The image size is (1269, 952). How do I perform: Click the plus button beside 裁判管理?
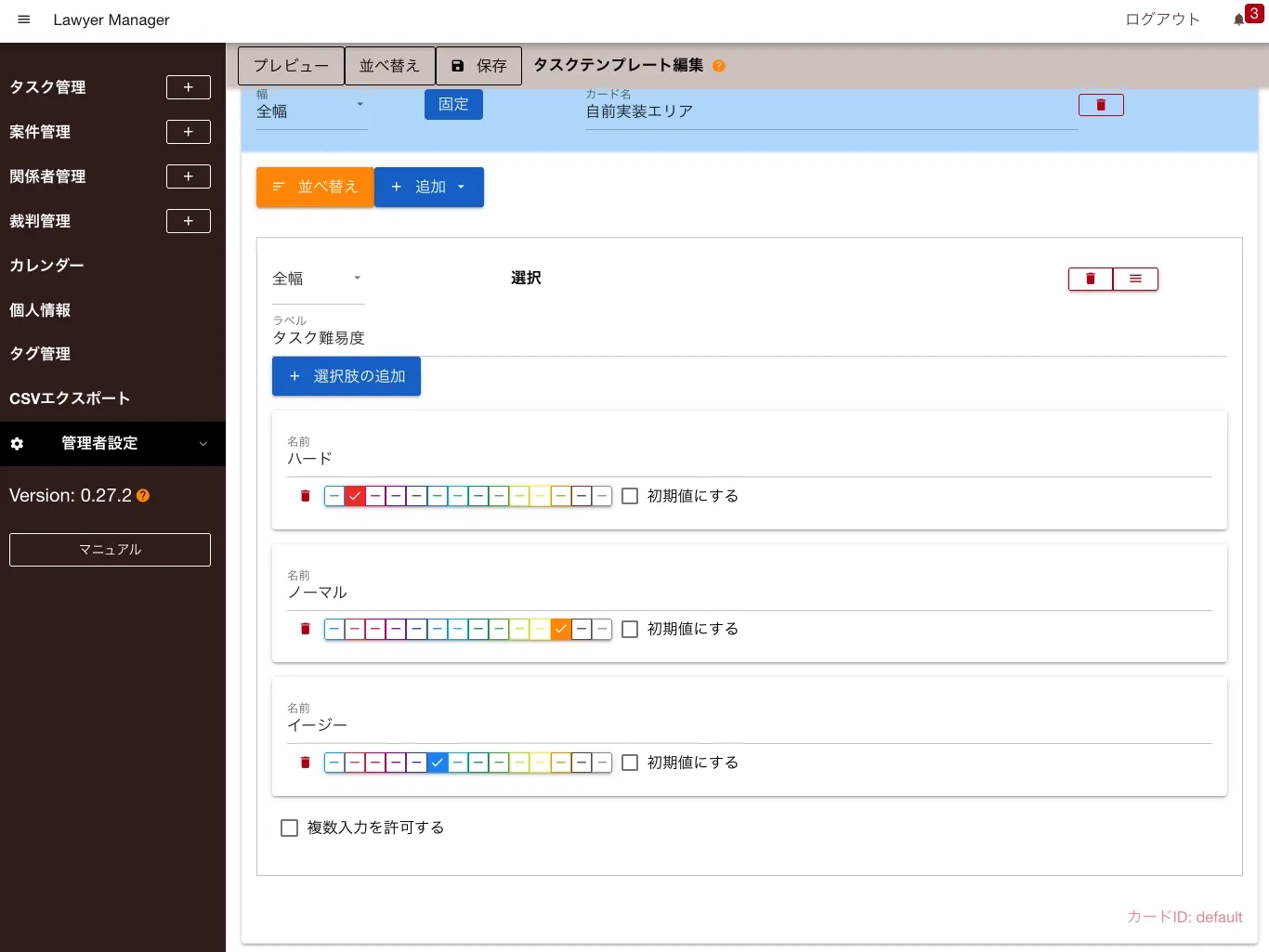point(189,221)
